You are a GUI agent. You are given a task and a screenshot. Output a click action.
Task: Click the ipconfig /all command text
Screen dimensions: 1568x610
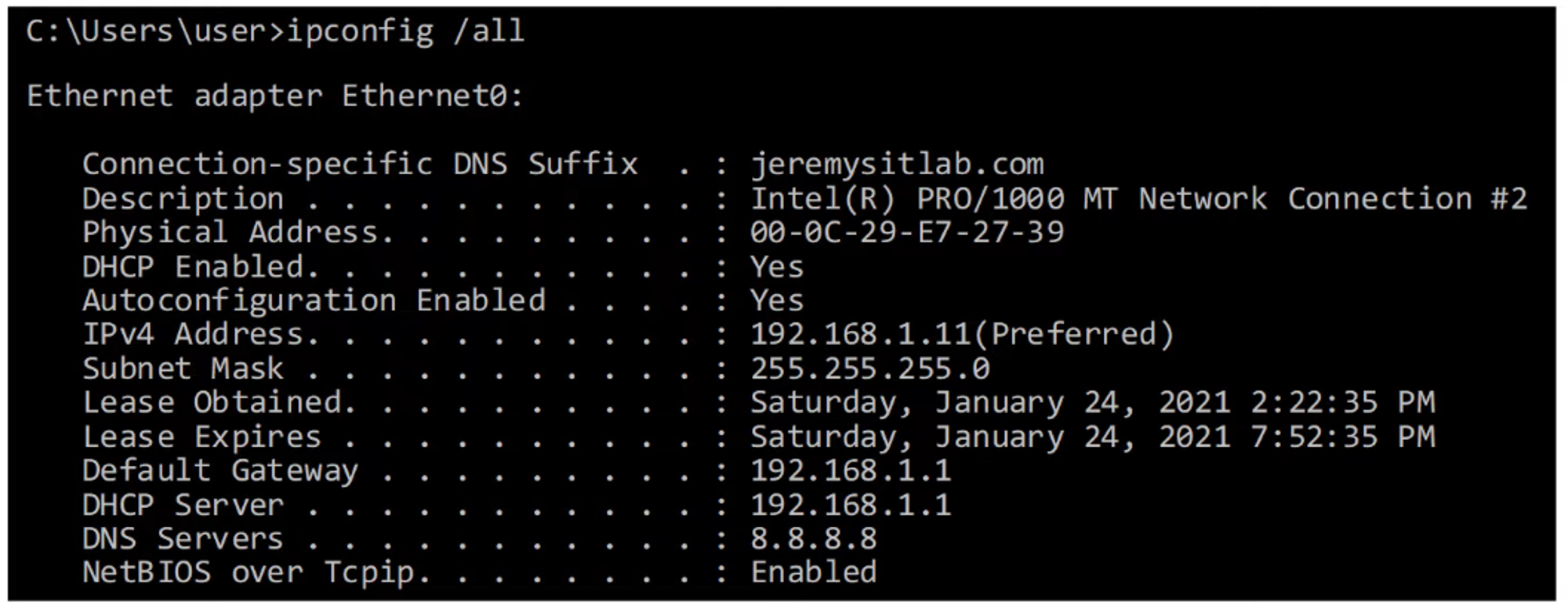click(405, 31)
